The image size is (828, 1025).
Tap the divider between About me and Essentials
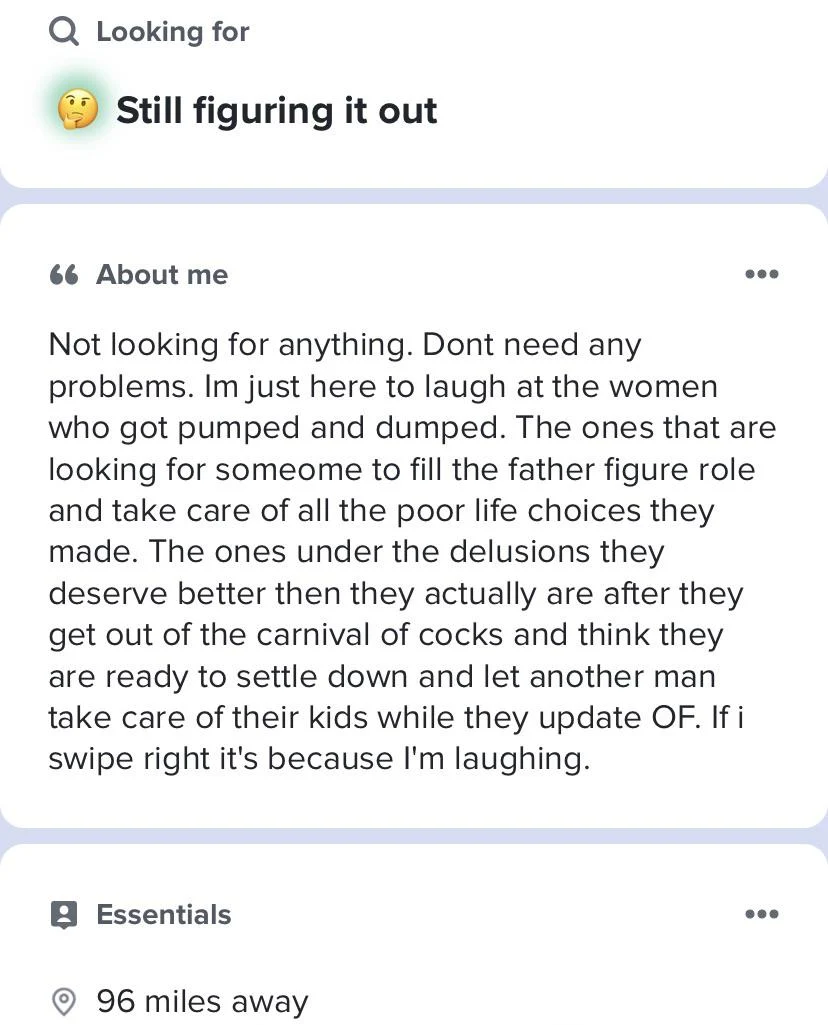pos(414,836)
